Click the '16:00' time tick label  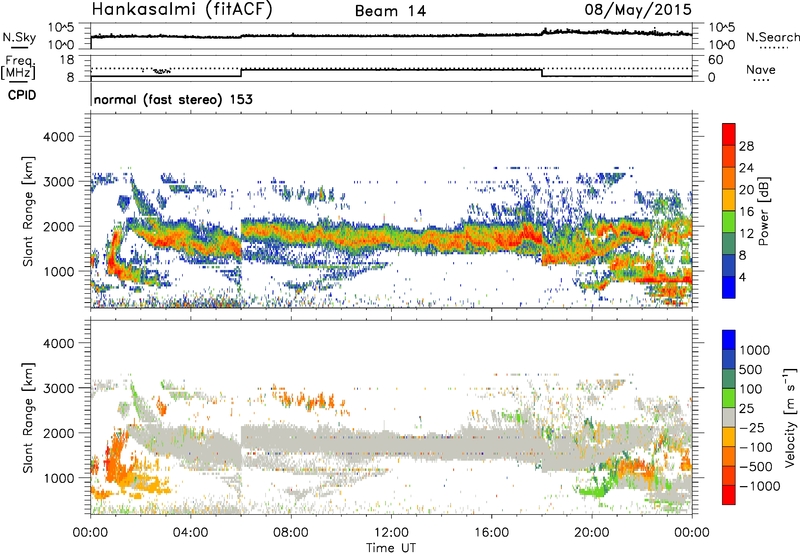pos(492,533)
